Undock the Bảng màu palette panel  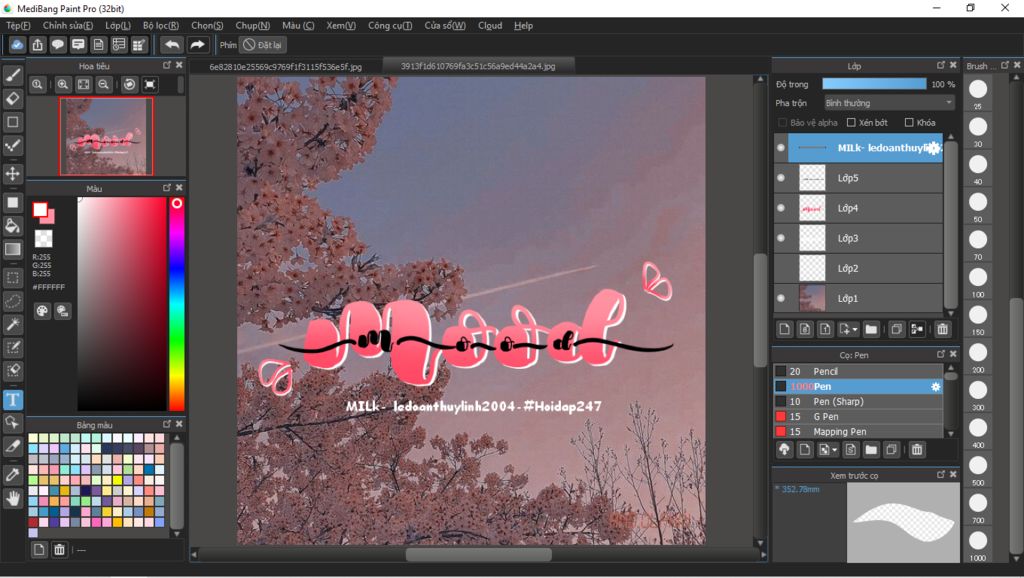(167, 425)
